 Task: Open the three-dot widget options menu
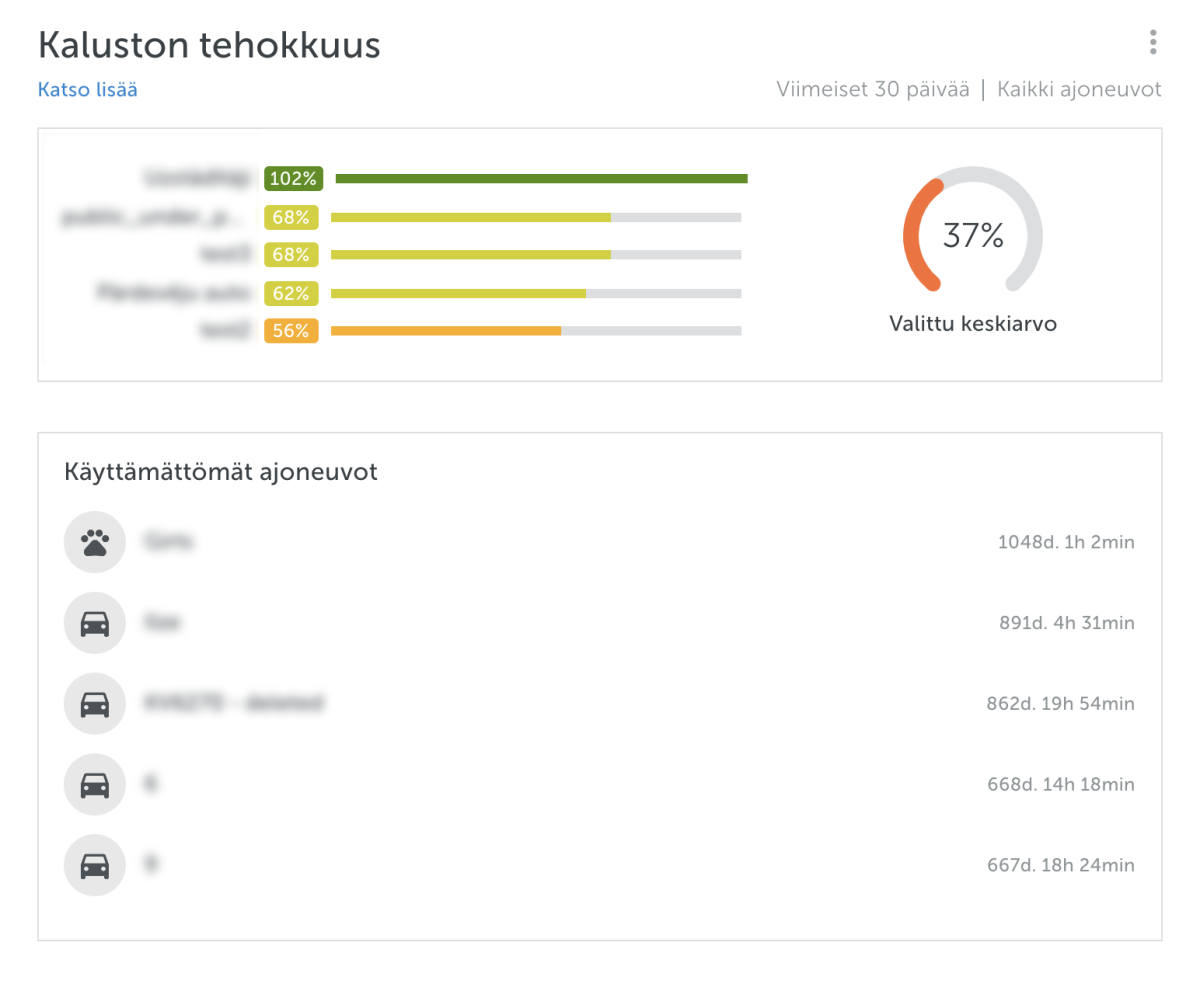[1153, 42]
